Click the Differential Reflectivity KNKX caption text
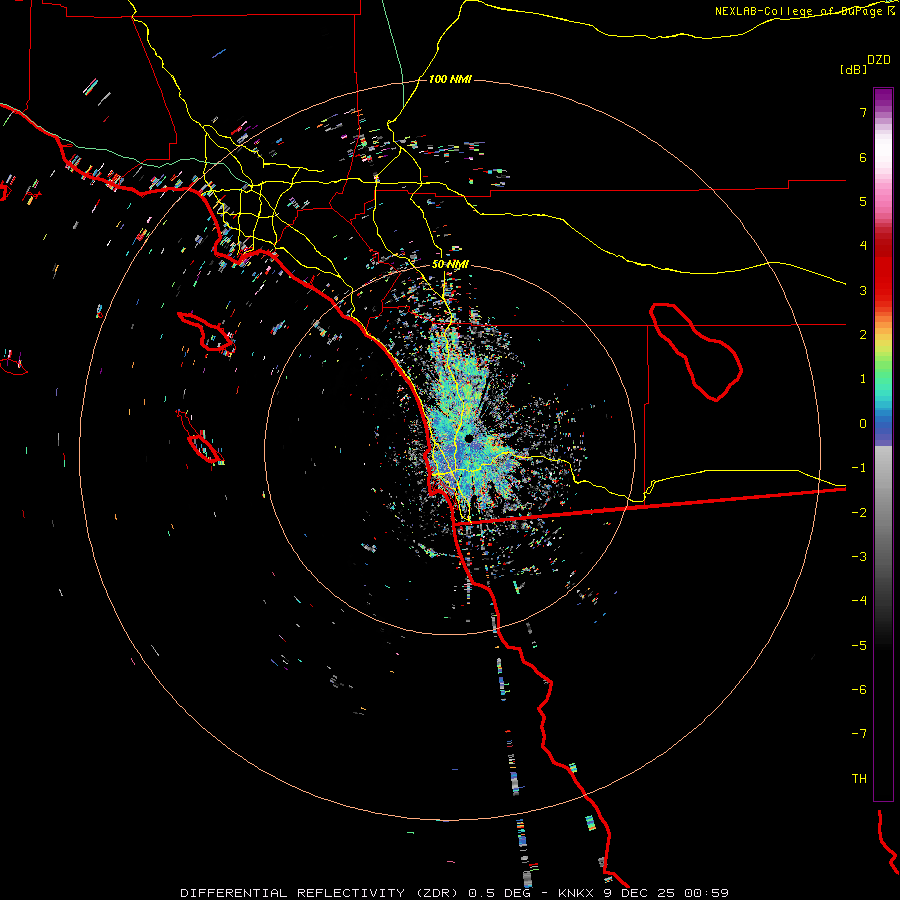 455,893
